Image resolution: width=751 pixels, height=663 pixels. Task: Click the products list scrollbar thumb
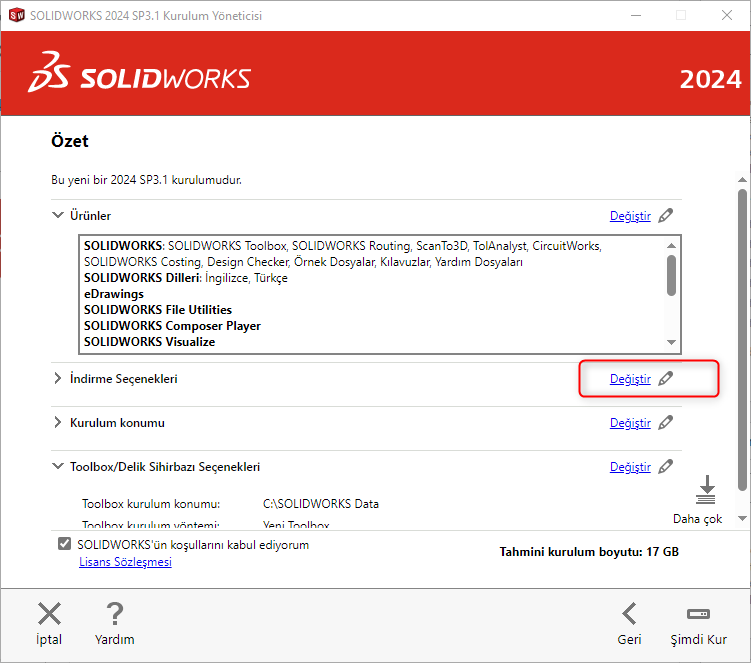(671, 275)
